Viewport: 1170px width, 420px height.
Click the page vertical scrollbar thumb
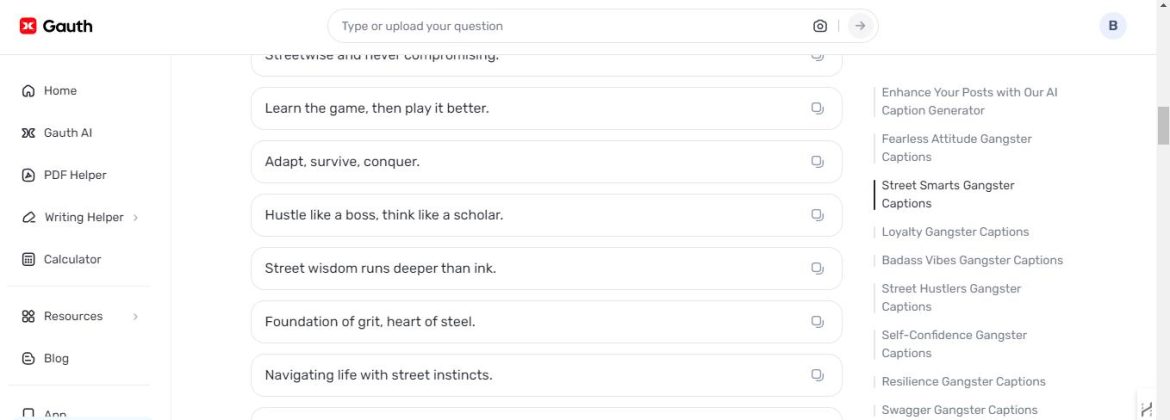tap(1163, 125)
